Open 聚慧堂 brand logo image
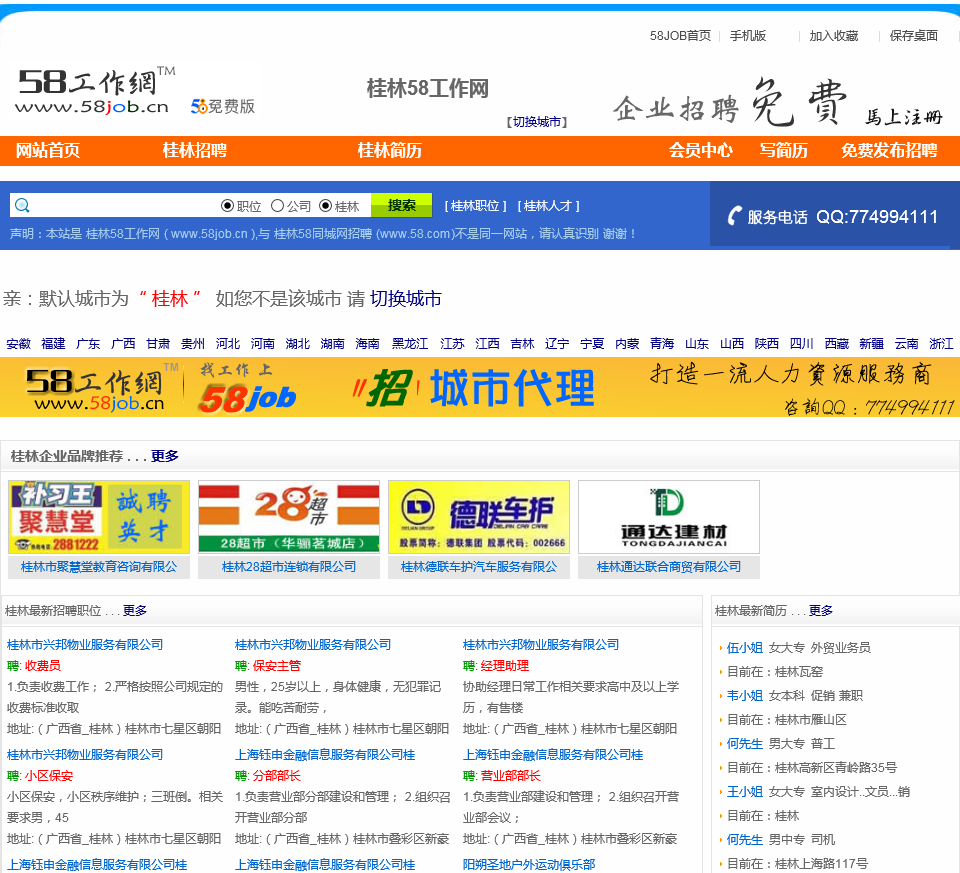960x873 pixels. coord(99,517)
